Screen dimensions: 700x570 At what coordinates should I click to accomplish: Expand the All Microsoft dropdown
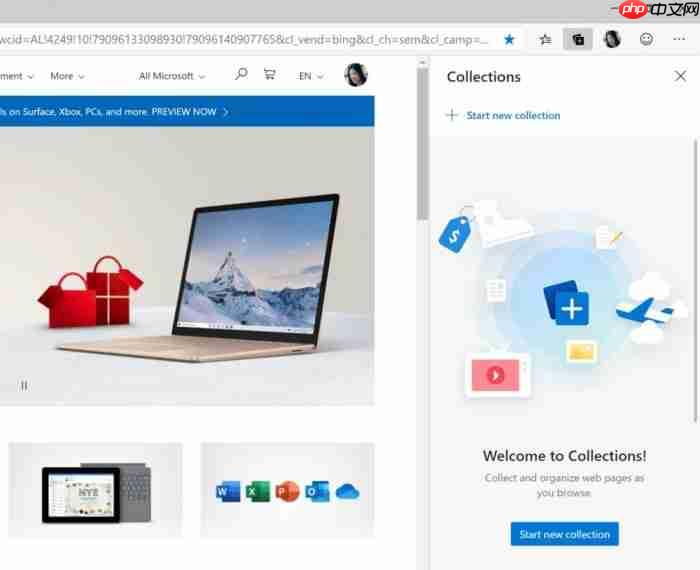coord(172,76)
